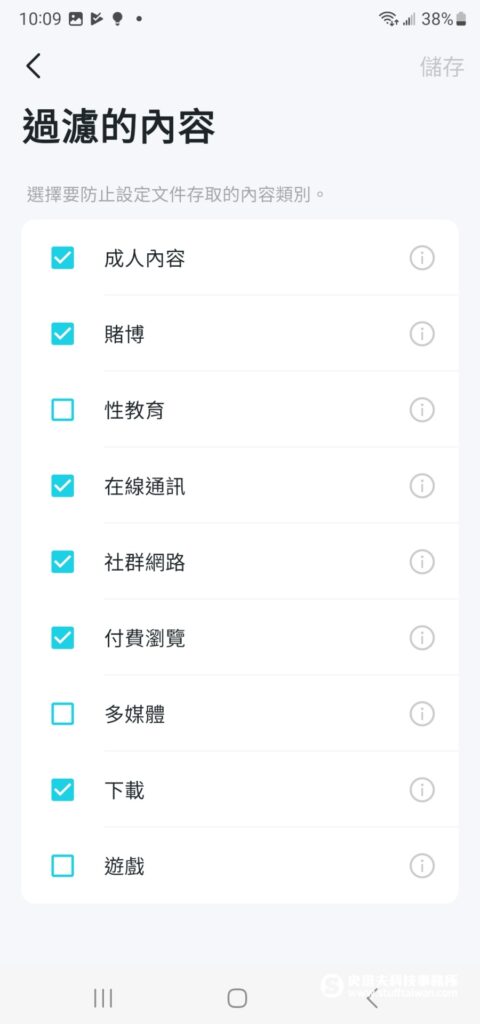Uncheck the 下載 checkbox
This screenshot has height=1024, width=480.
pos(63,790)
